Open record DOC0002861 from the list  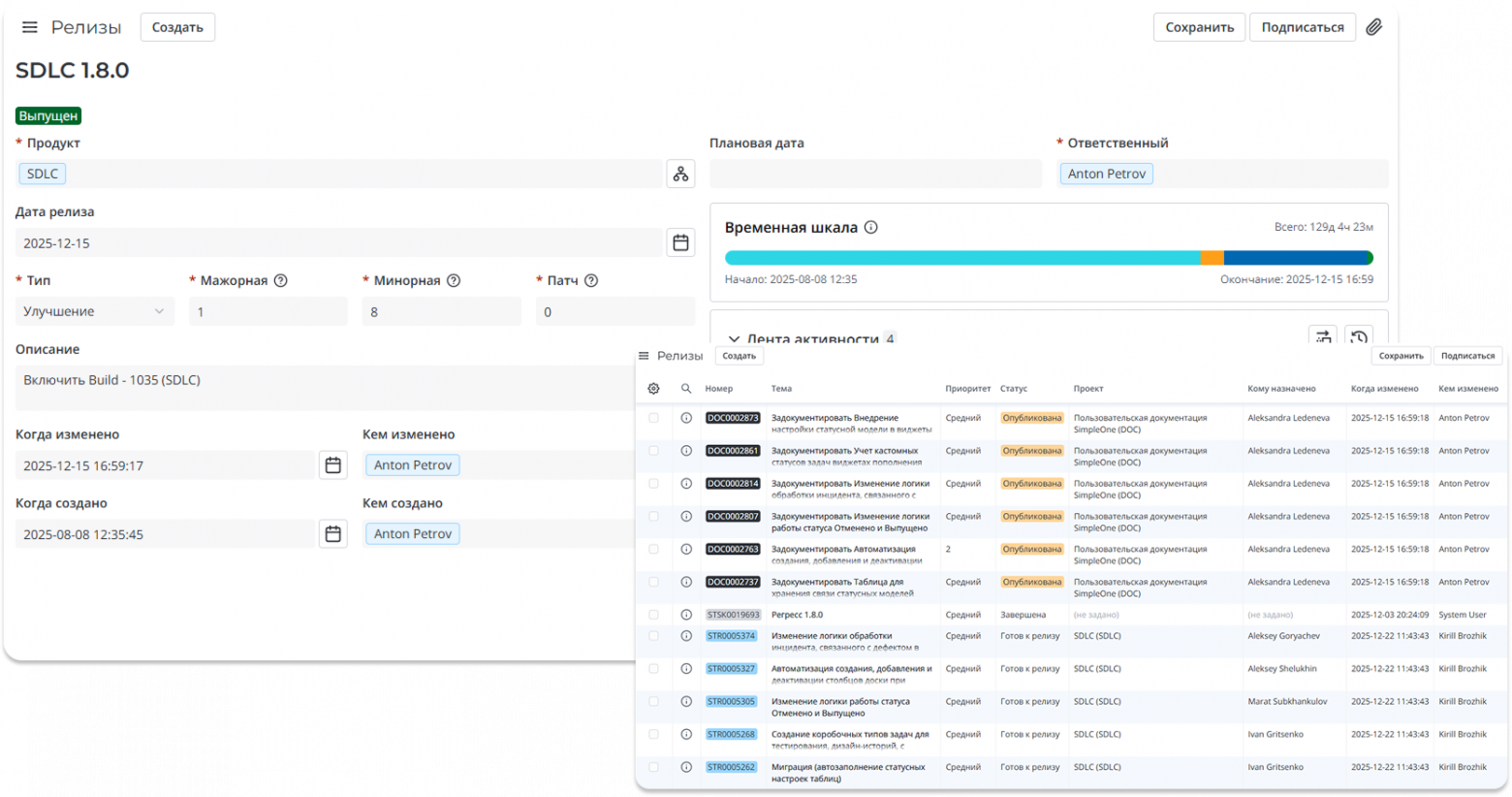coord(731,451)
